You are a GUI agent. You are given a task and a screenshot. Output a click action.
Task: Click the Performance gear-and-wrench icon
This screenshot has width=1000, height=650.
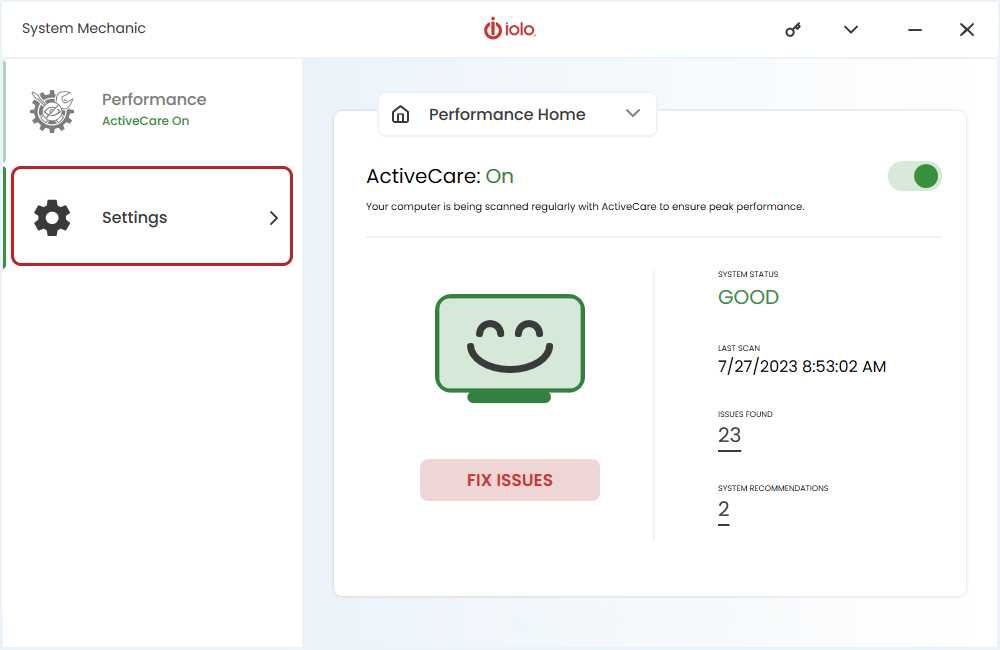52,111
